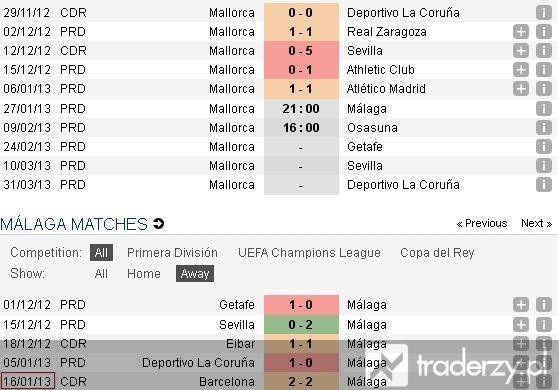The height and width of the screenshot is (390, 559).
Task: Open info icon for Mallorca vs Sevilla 12/12/12
Action: (544, 51)
